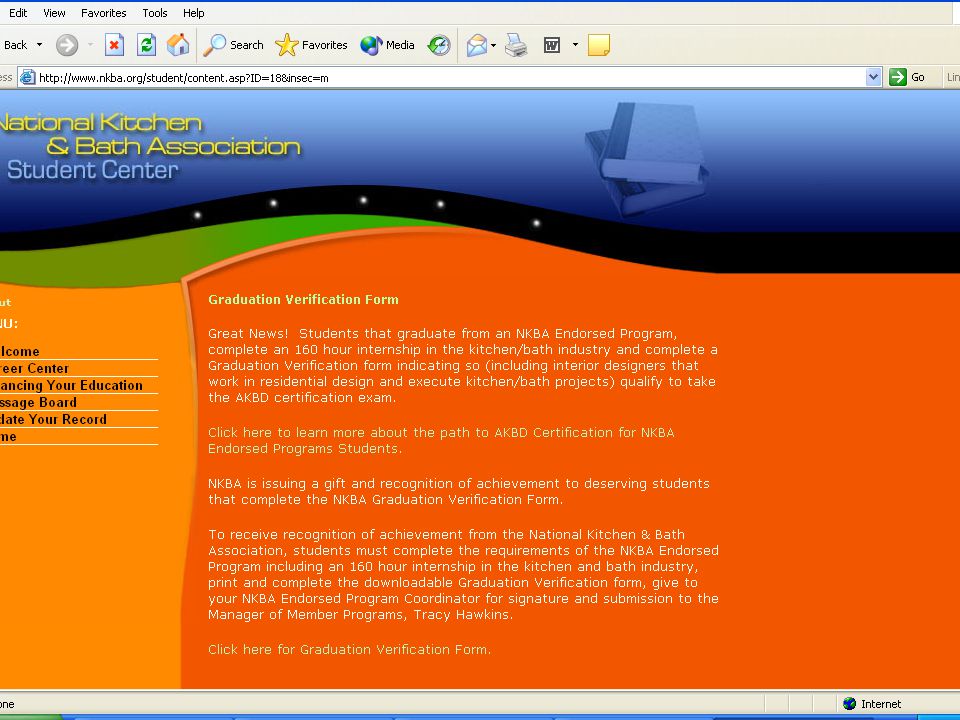Expand the address bar dropdown

874,78
